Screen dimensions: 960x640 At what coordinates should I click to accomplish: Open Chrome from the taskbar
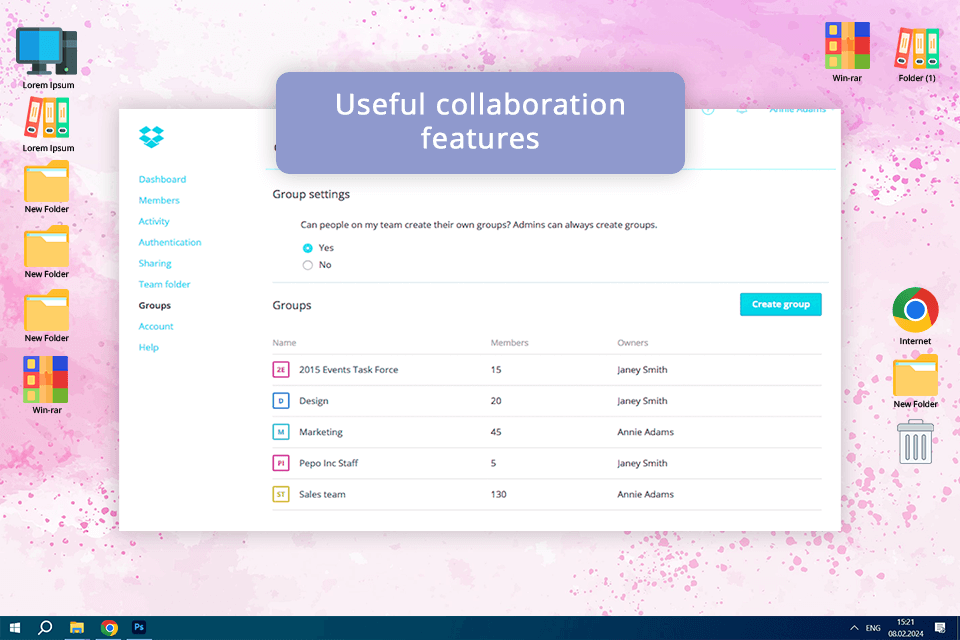point(109,628)
